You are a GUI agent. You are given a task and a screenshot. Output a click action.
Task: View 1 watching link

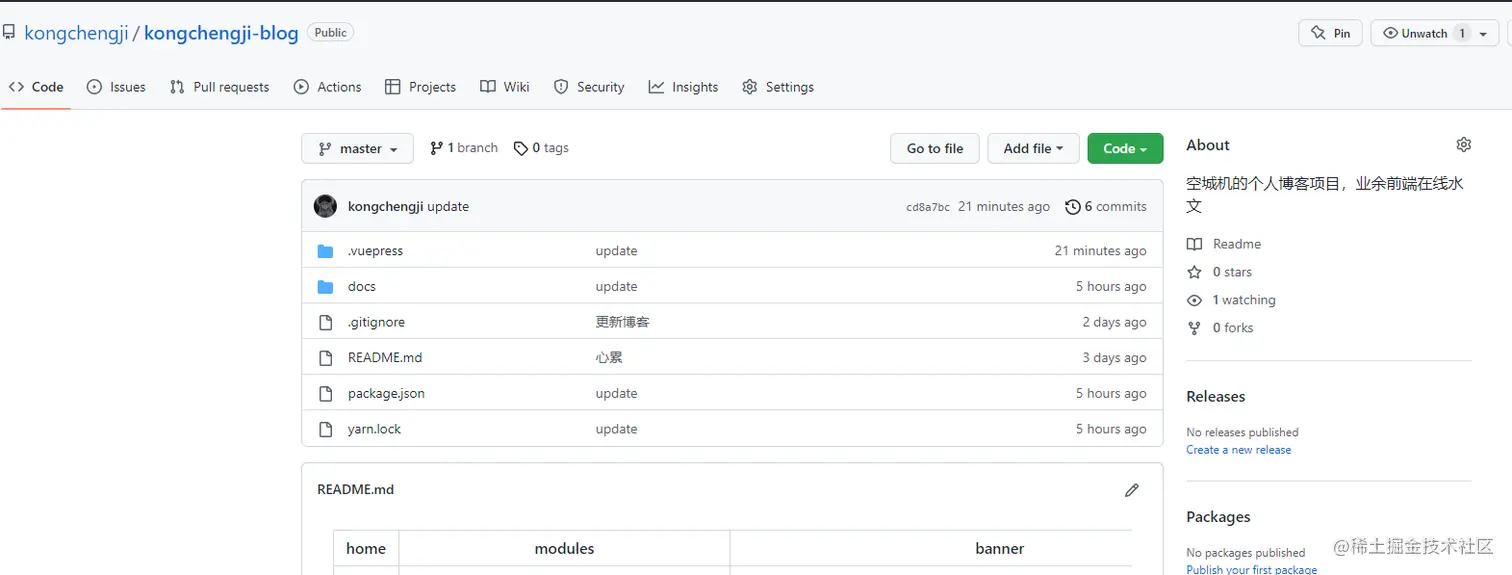click(x=1231, y=300)
